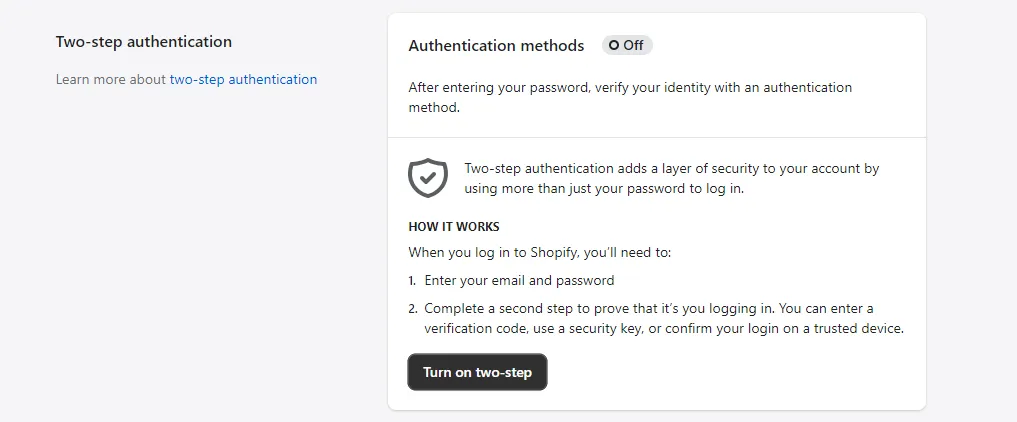Click the shield checkmark security icon
Screen dimensions: 1017x422
pyautogui.click(x=427, y=178)
